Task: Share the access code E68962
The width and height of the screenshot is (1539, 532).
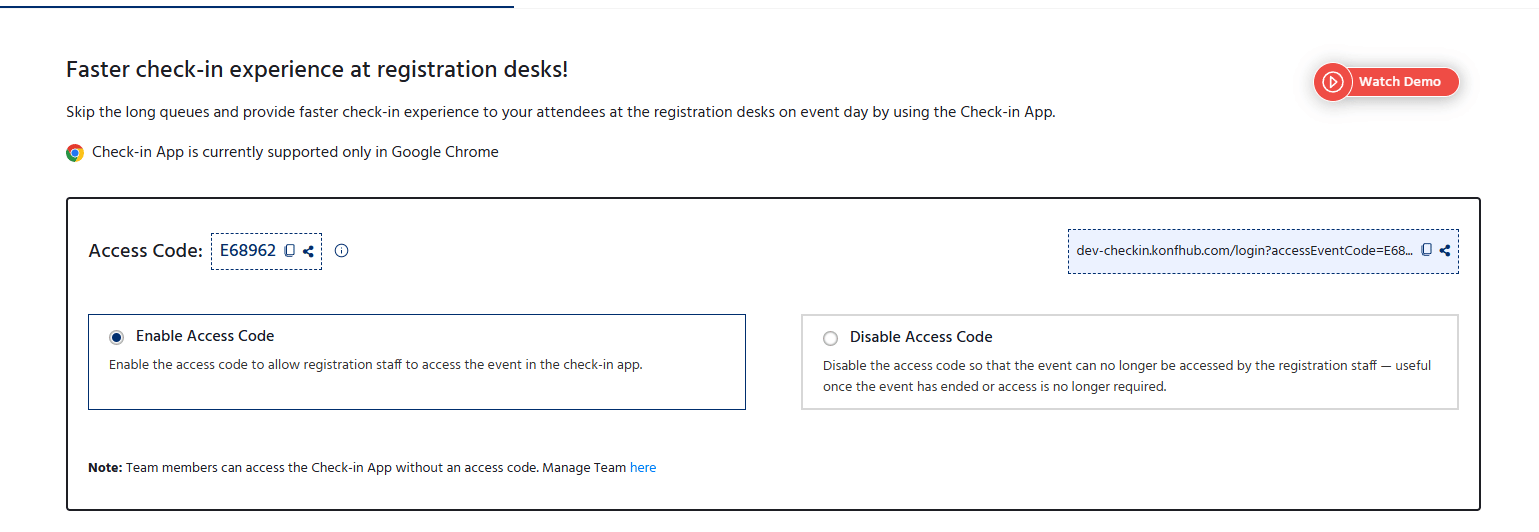Action: click(x=309, y=251)
